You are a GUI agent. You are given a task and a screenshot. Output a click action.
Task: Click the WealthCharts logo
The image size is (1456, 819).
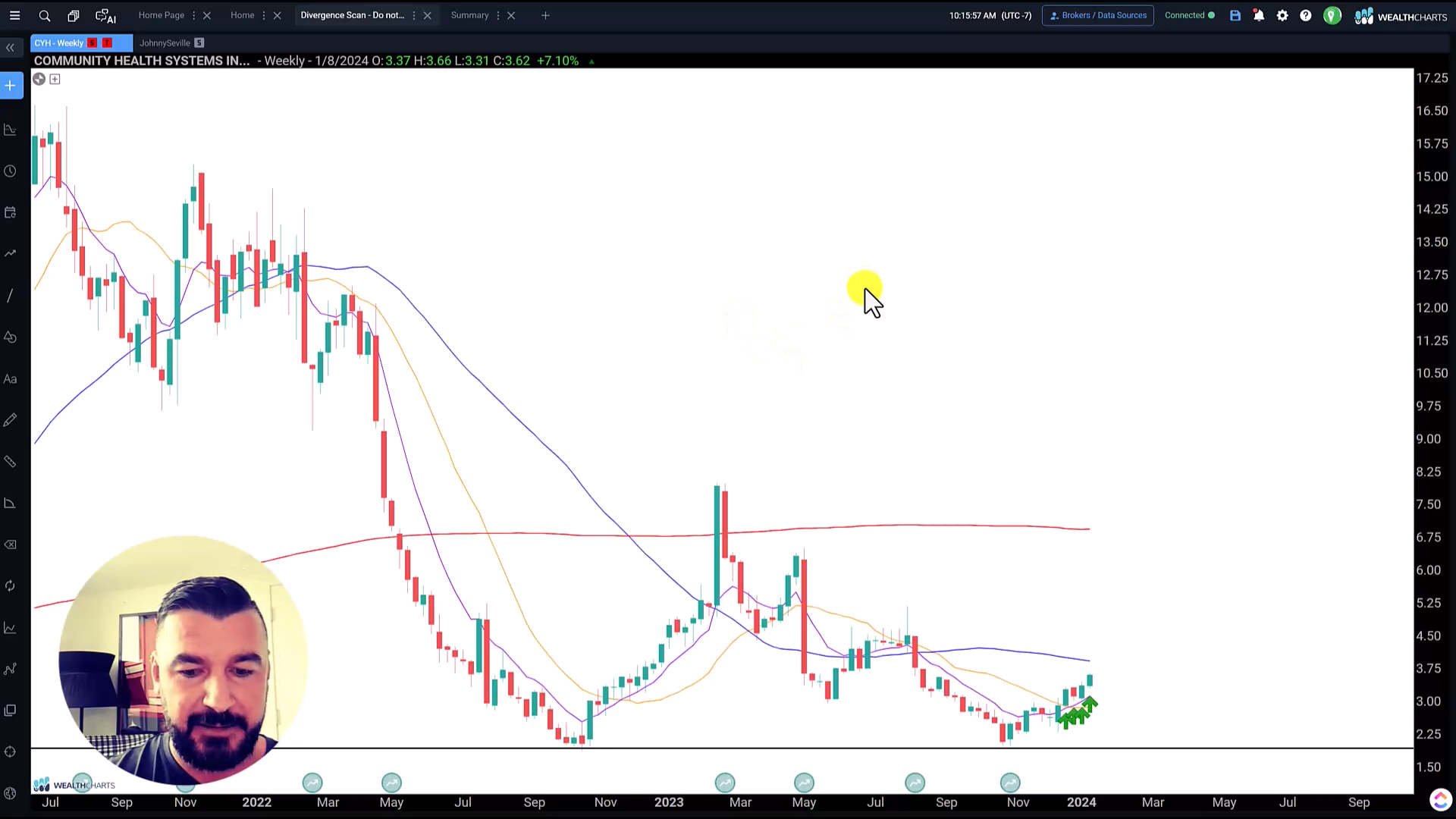tap(1401, 16)
